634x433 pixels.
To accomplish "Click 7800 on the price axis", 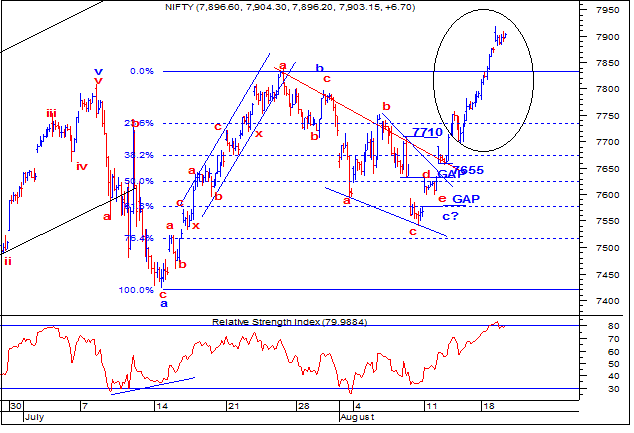I will 608,89.
